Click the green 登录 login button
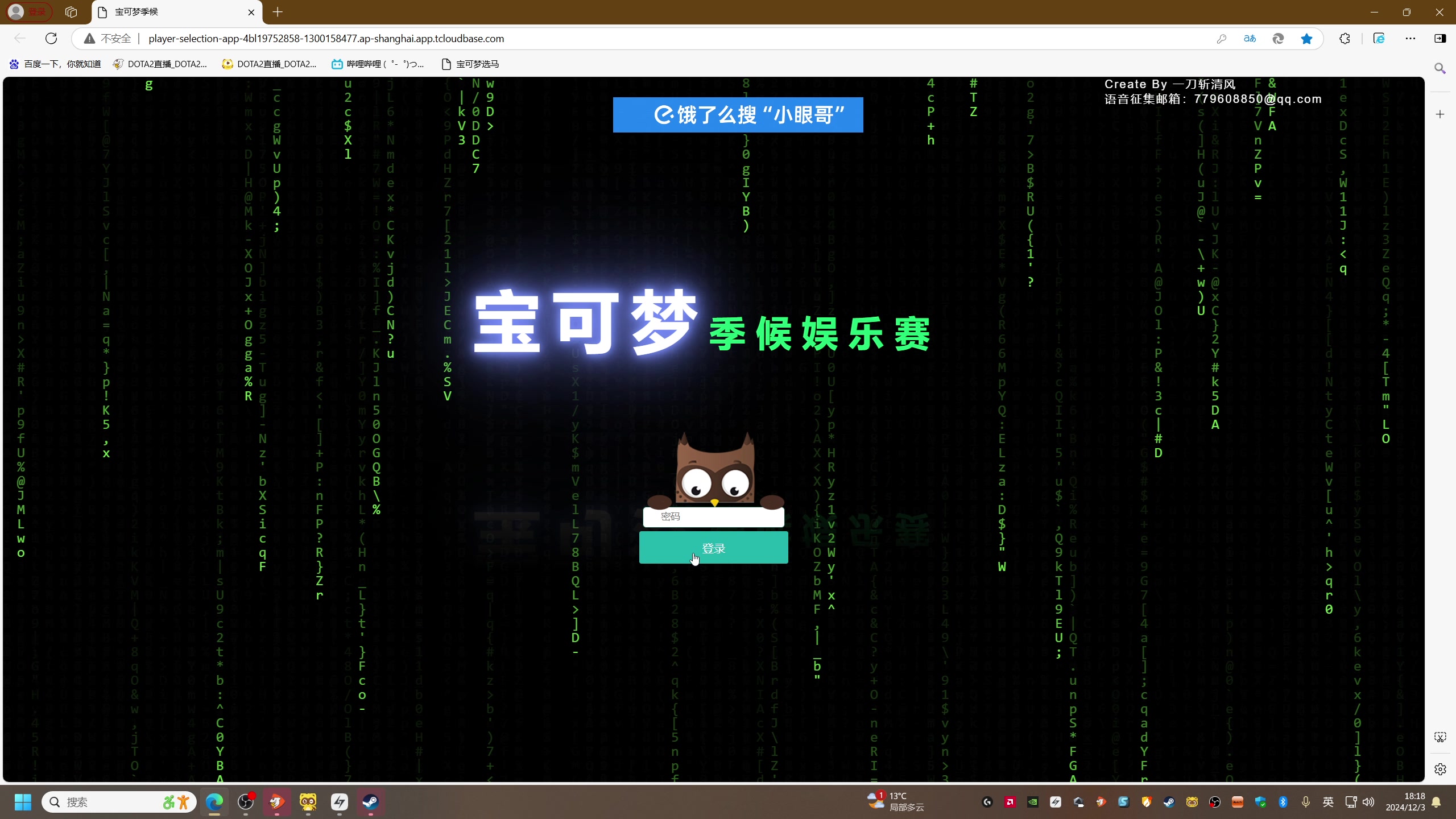The image size is (1456, 819). [713, 548]
